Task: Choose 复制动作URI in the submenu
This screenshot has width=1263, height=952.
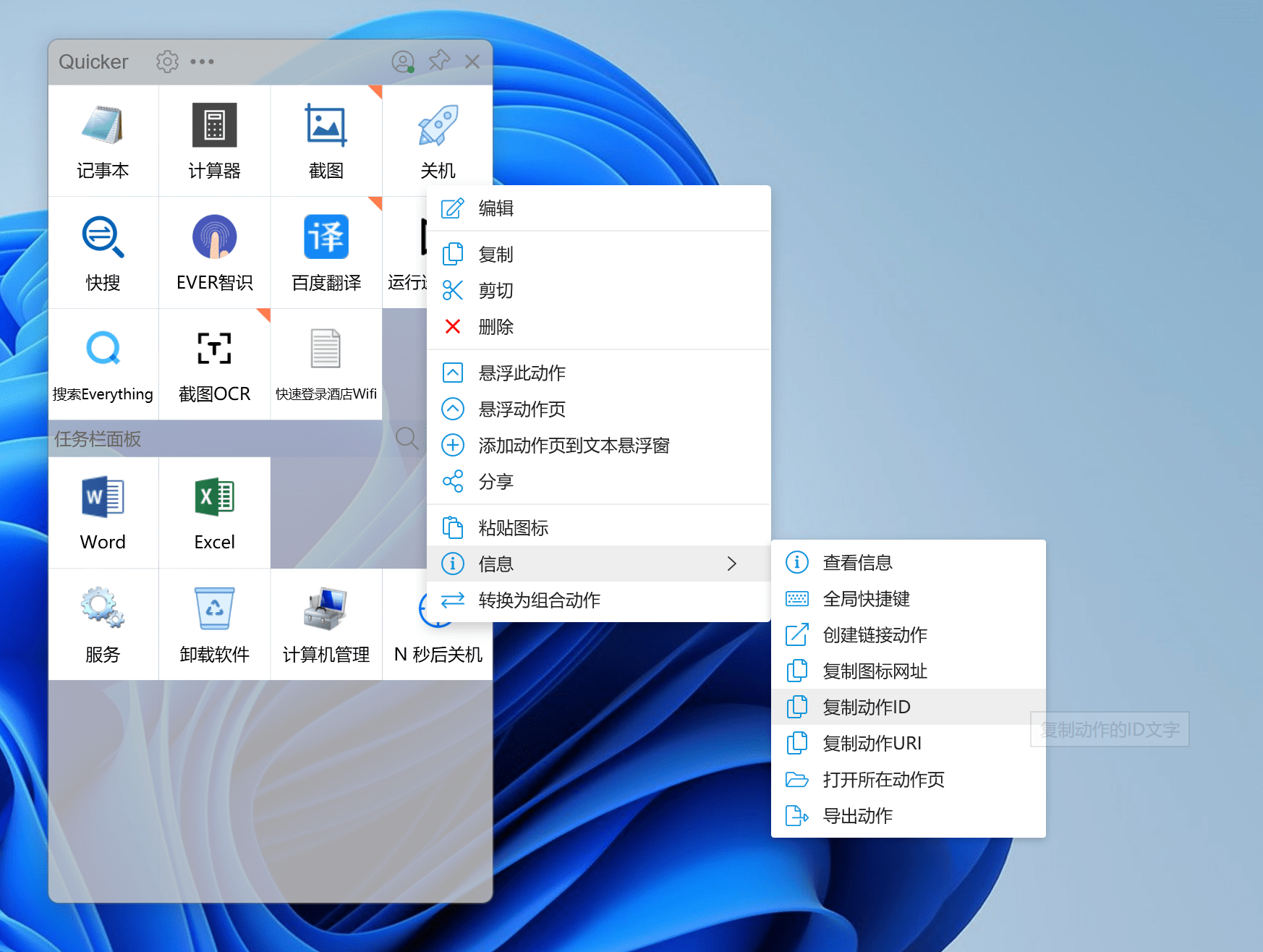Action: pyautogui.click(x=909, y=743)
